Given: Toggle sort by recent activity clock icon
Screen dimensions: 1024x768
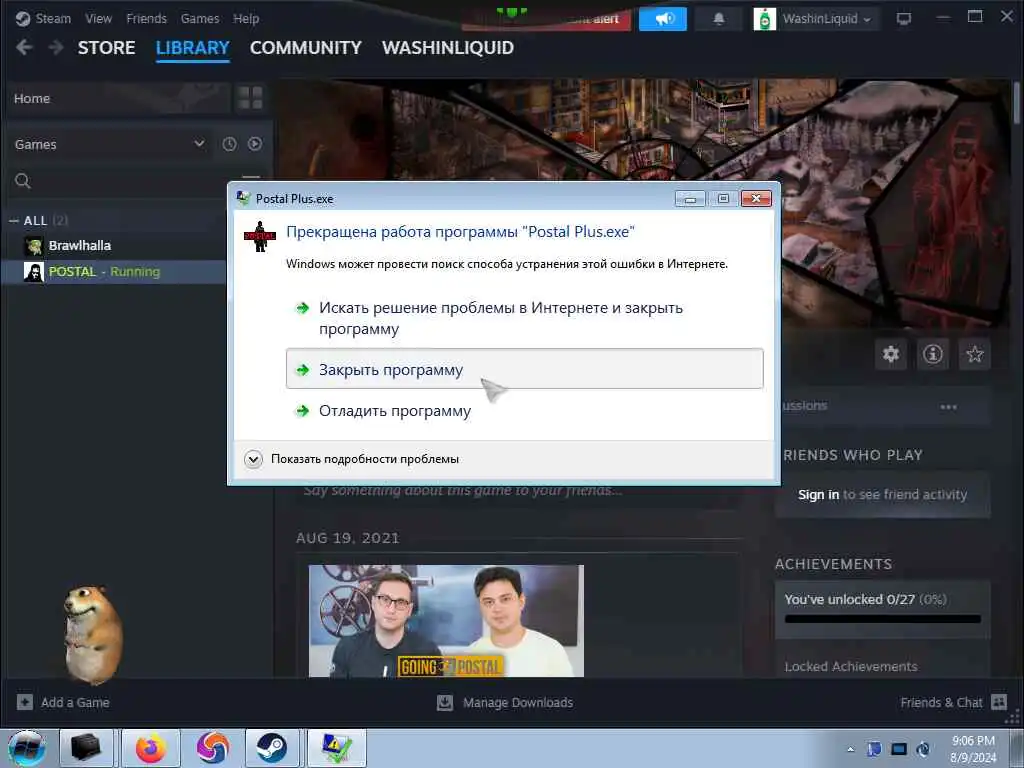Looking at the screenshot, I should click(x=229, y=144).
